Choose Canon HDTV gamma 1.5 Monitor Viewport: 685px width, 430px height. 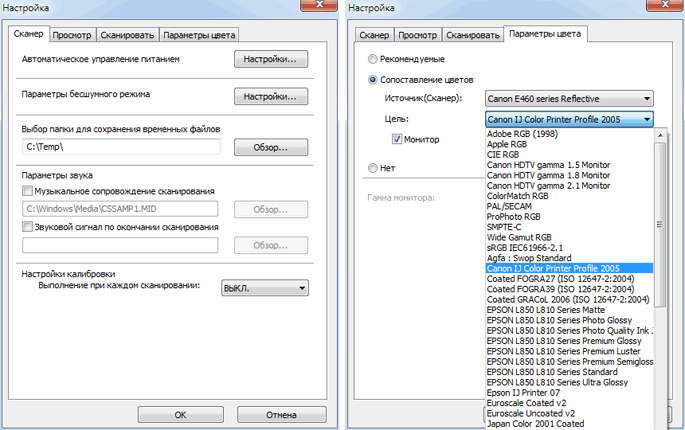click(570, 165)
